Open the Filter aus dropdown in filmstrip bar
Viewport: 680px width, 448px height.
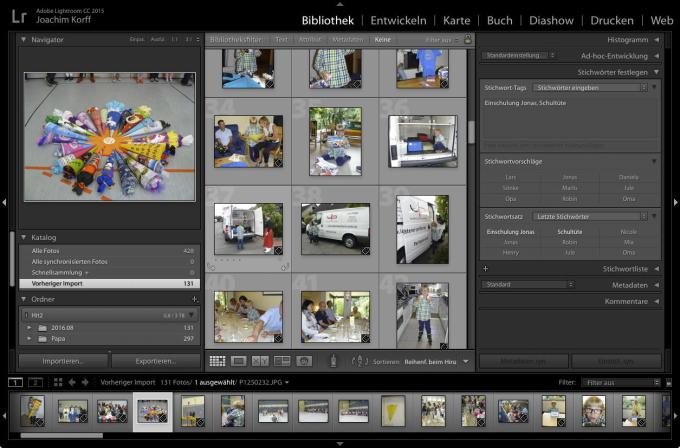[621, 383]
